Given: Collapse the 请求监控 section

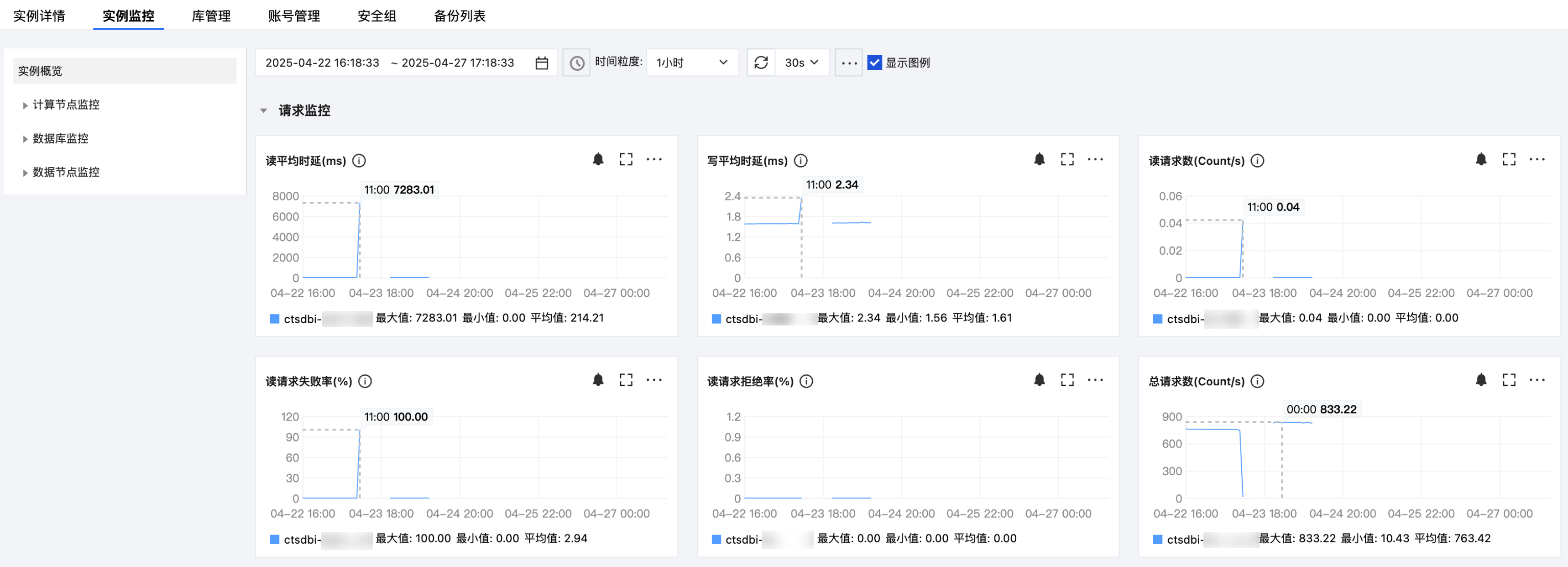Looking at the screenshot, I should [264, 111].
